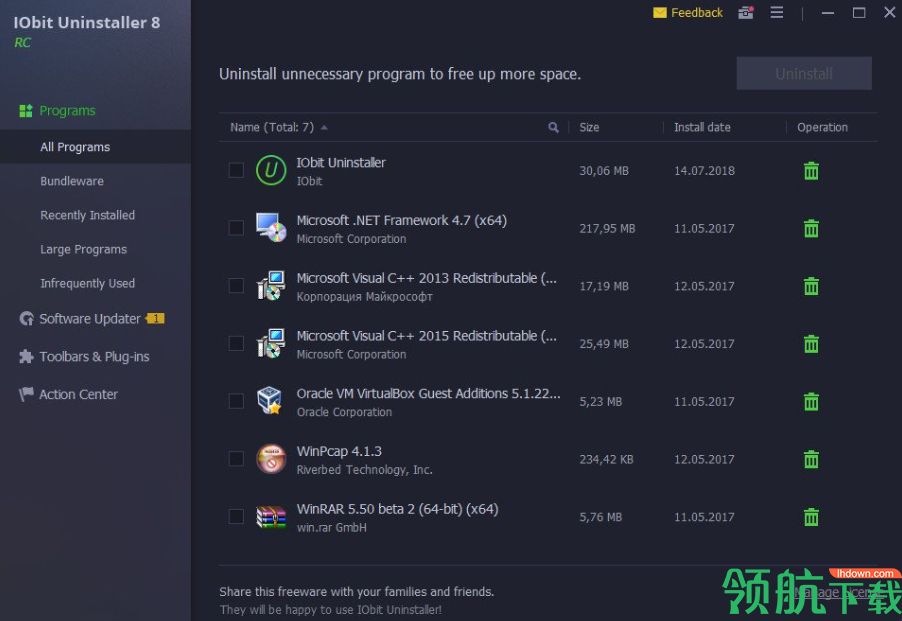Toggle sort arrow beside Name (Total: 7)
902x621 pixels.
tap(324, 128)
